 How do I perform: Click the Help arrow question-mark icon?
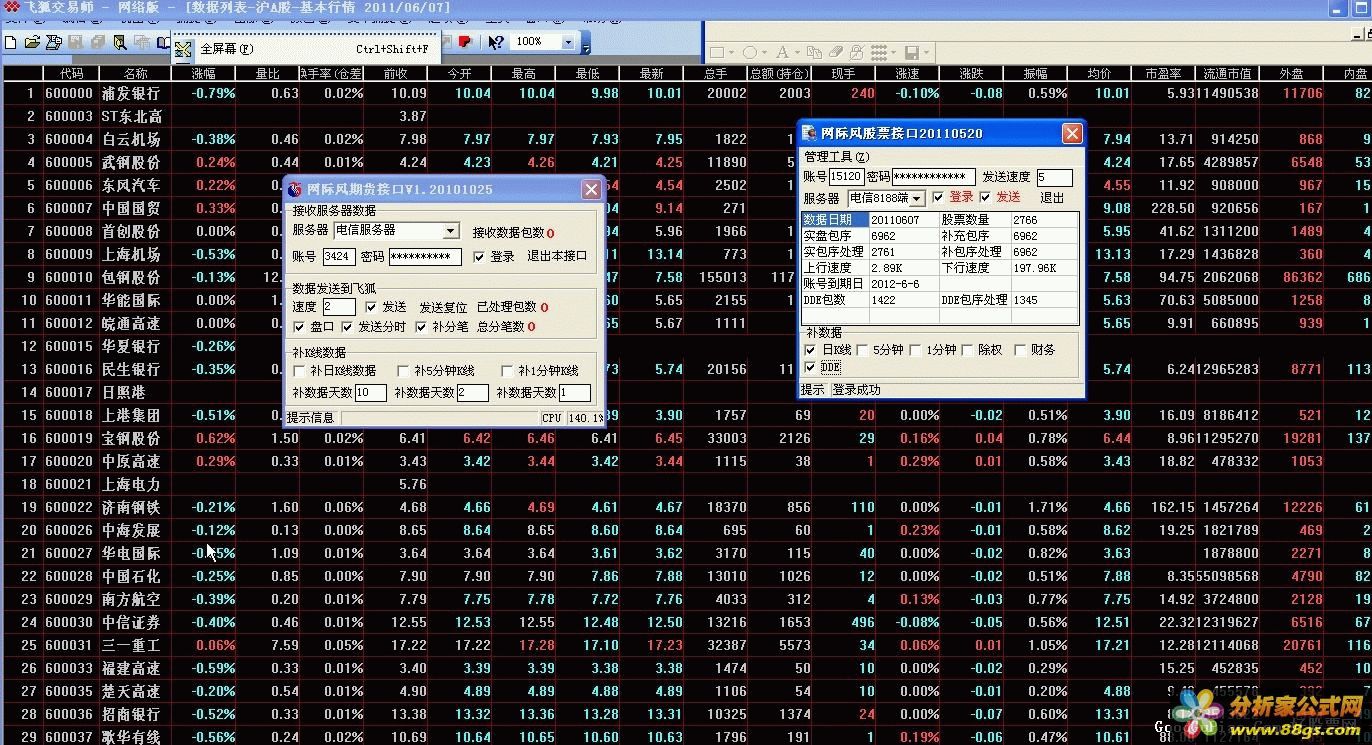point(496,42)
